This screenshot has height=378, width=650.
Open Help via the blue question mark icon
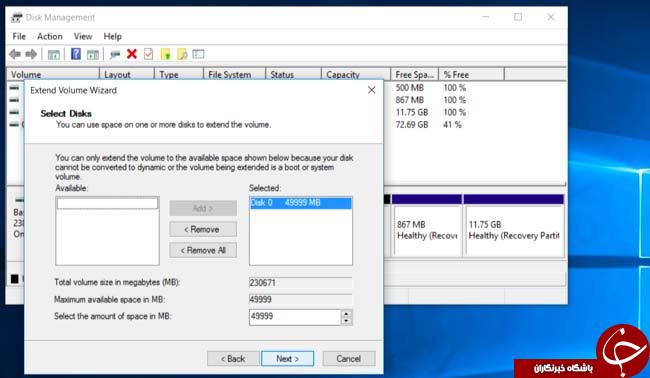[x=76, y=54]
